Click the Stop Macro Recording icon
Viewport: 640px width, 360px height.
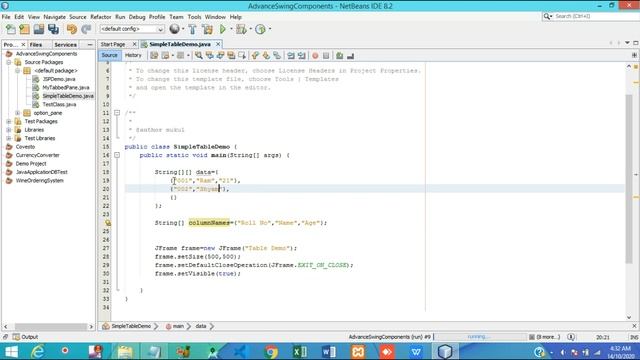pos(326,56)
